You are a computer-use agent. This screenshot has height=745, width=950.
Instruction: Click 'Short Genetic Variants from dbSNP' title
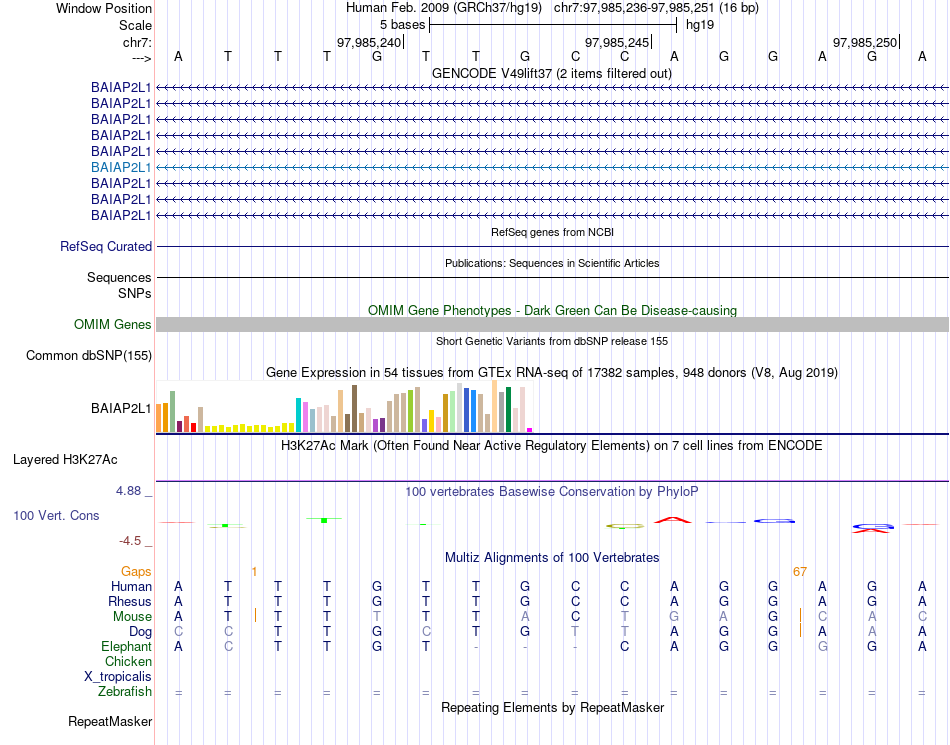tap(552, 341)
